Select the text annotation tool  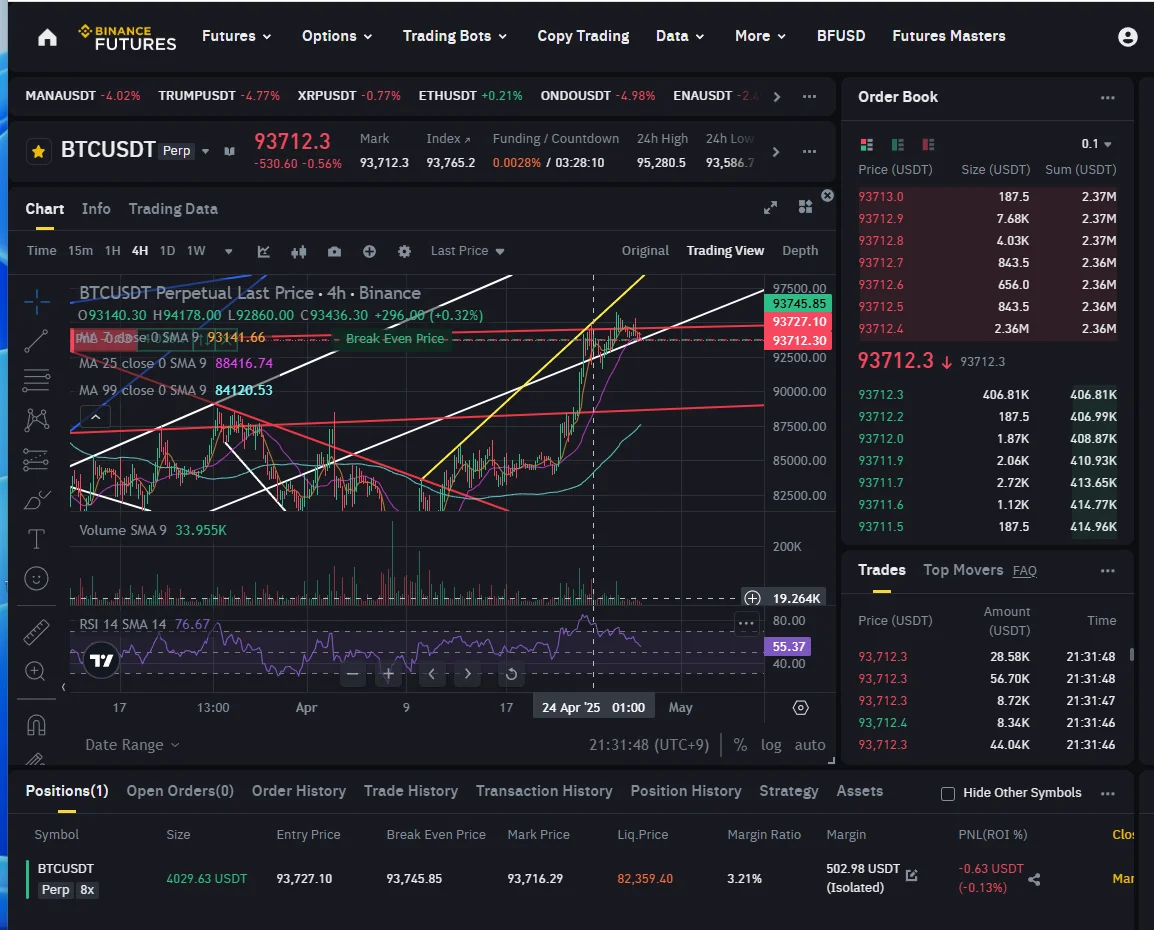36,539
